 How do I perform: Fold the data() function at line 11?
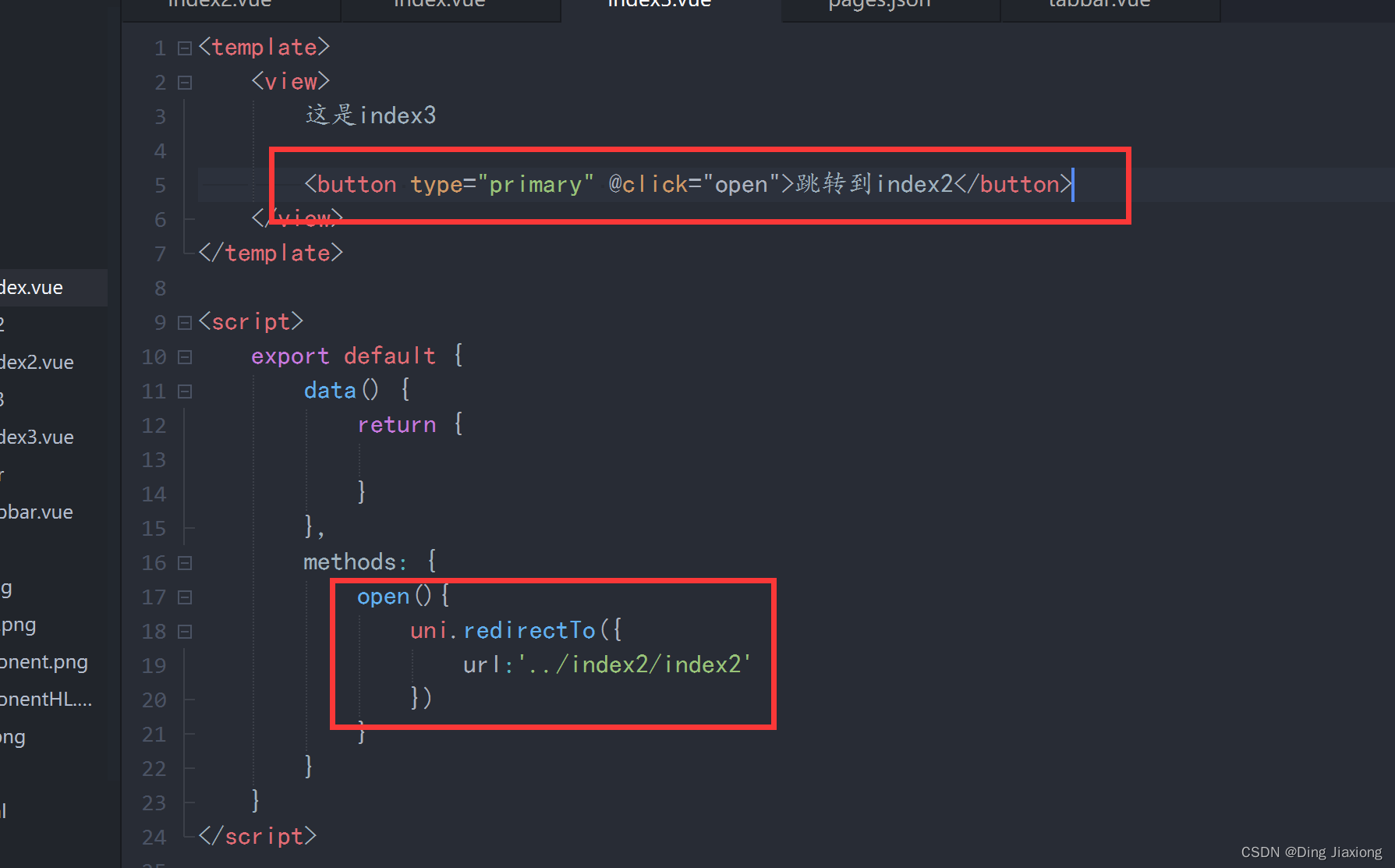tap(185, 391)
